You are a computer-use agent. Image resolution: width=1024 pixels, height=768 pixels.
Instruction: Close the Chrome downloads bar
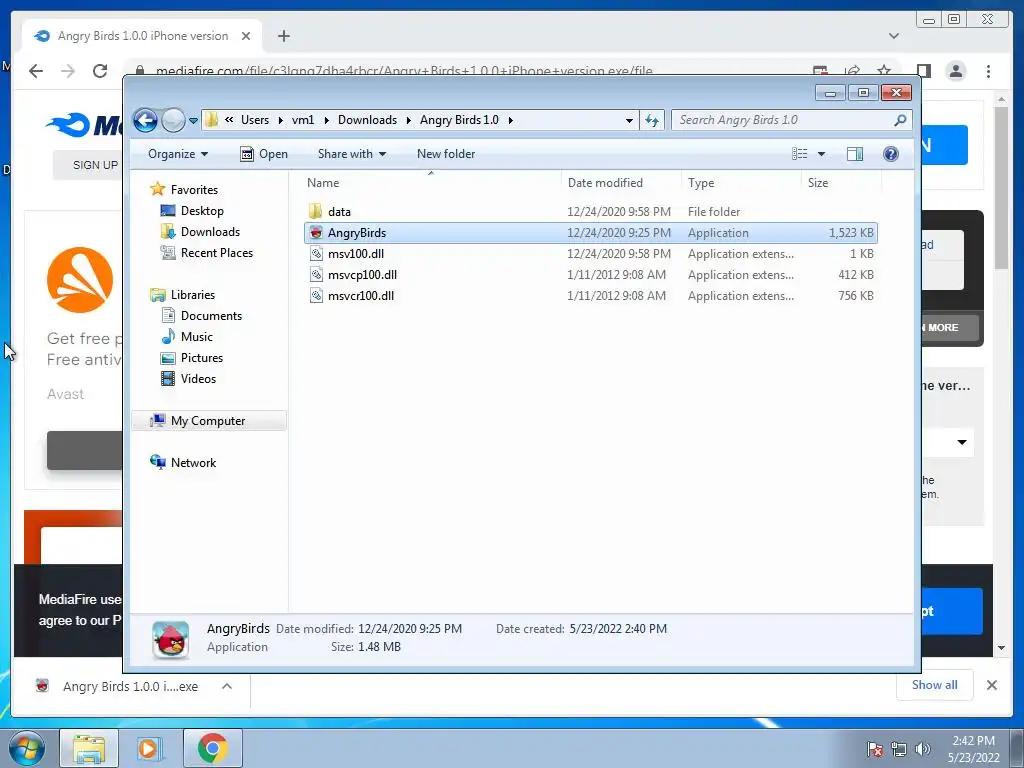tap(991, 685)
